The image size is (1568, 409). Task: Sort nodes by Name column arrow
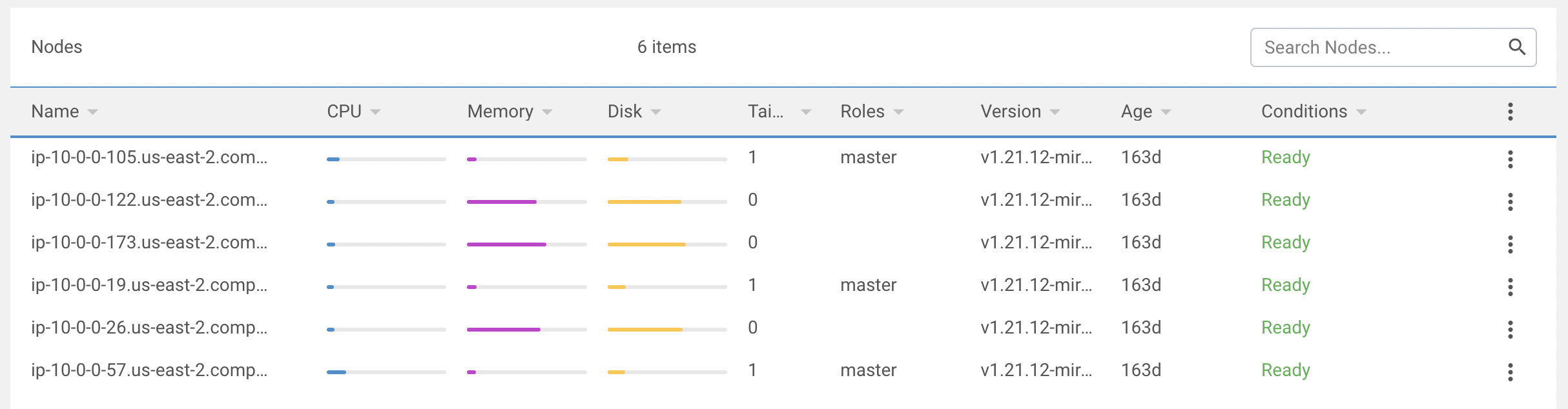coord(93,112)
